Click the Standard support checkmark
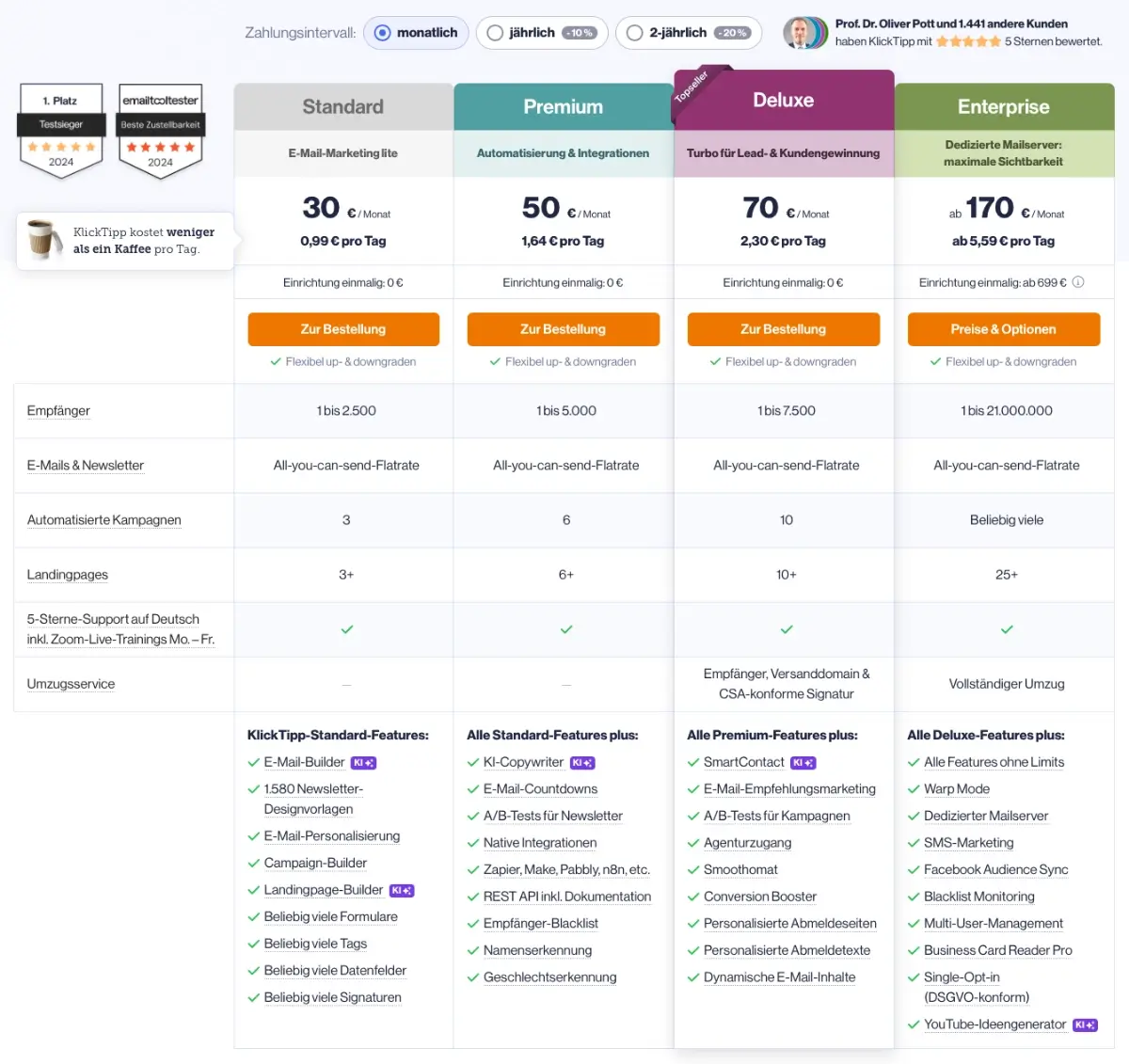 346,629
